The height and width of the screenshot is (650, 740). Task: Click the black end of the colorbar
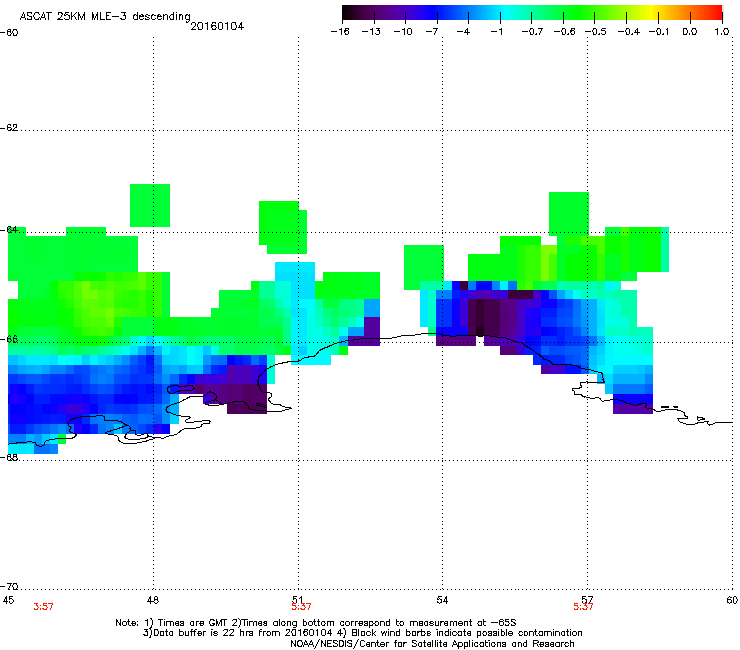point(347,12)
